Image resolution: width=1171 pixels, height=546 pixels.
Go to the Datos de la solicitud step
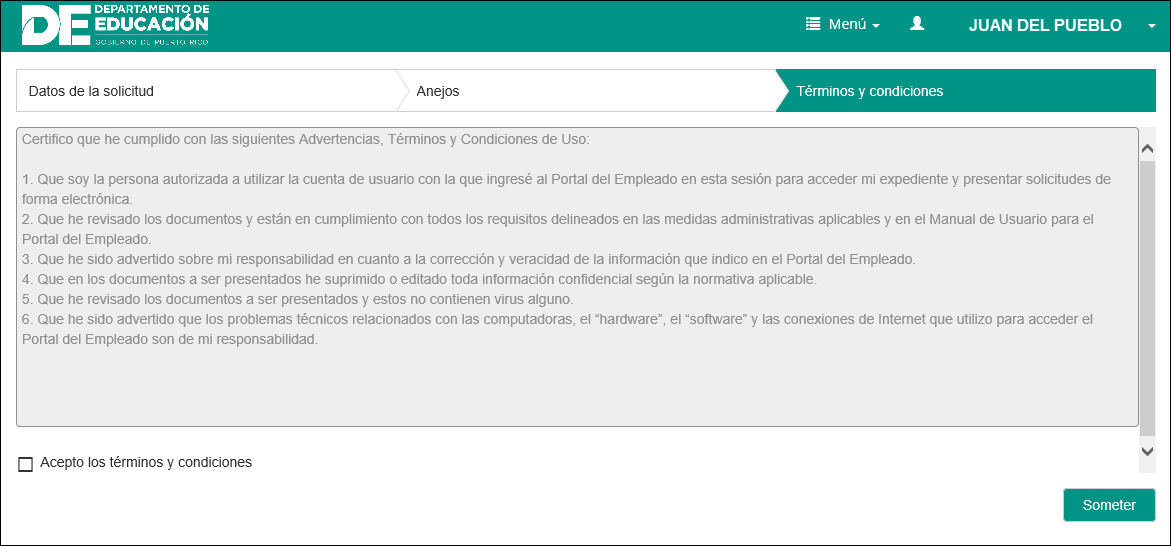(92, 91)
